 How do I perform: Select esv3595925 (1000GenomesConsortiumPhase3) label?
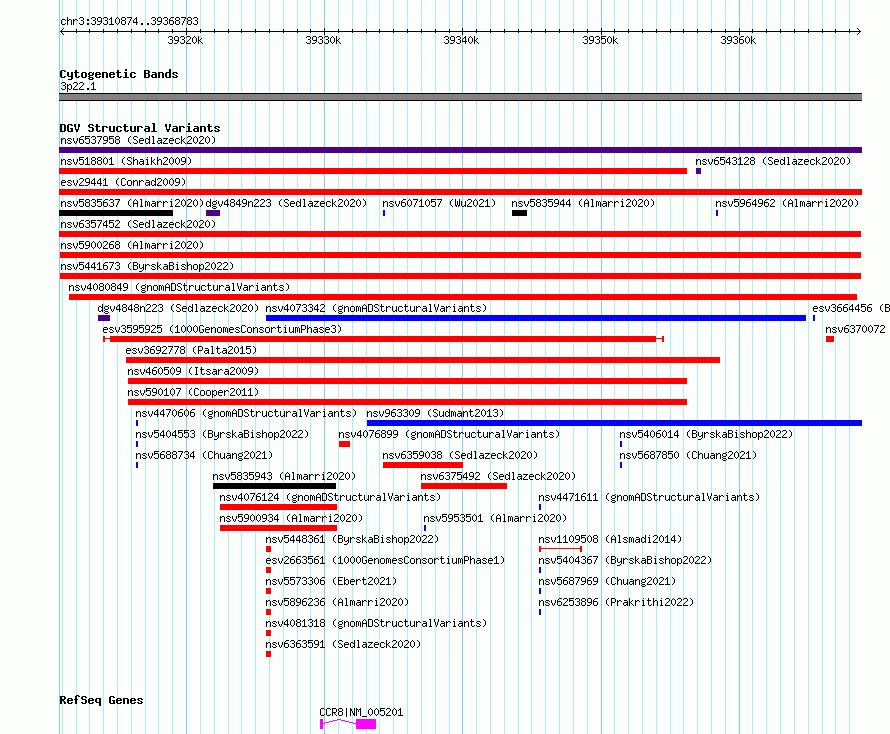tap(222, 329)
